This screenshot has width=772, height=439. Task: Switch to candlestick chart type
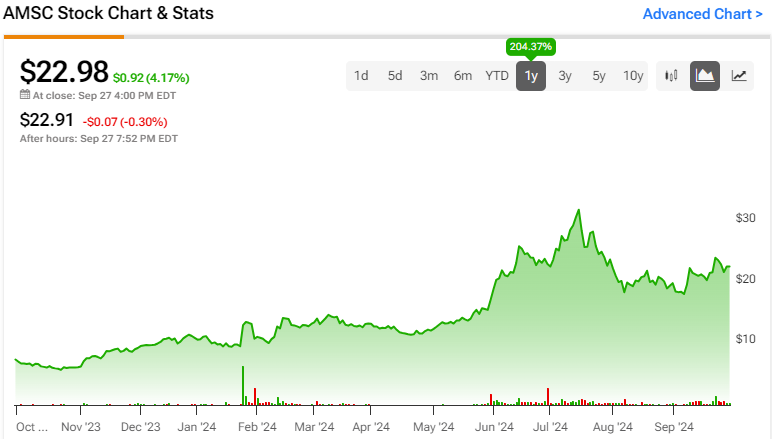click(671, 76)
